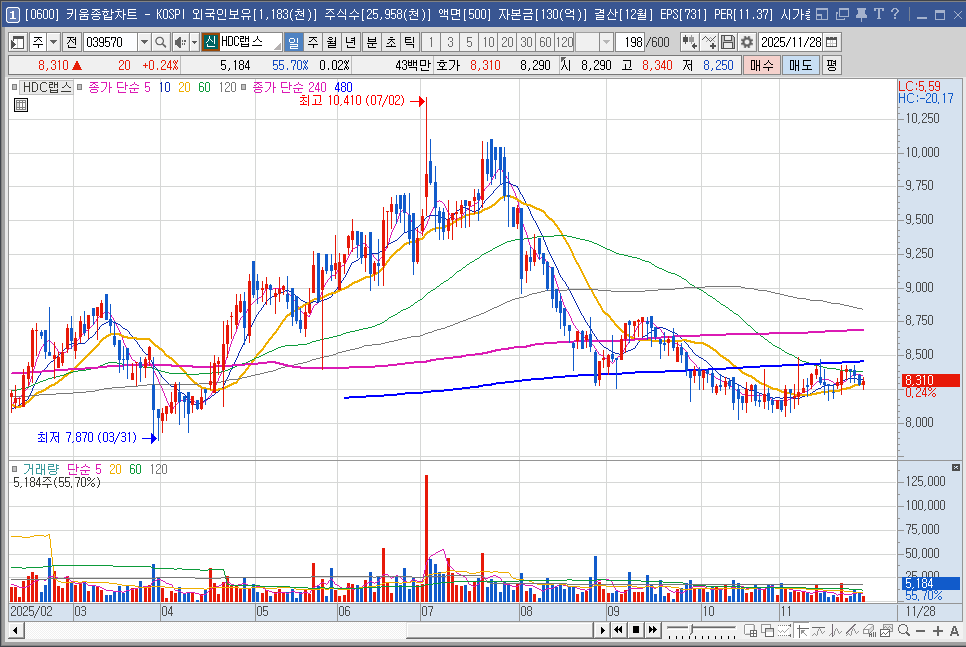The image size is (966, 647).
Task: Click the add indicator line icon
Action: click(709, 42)
